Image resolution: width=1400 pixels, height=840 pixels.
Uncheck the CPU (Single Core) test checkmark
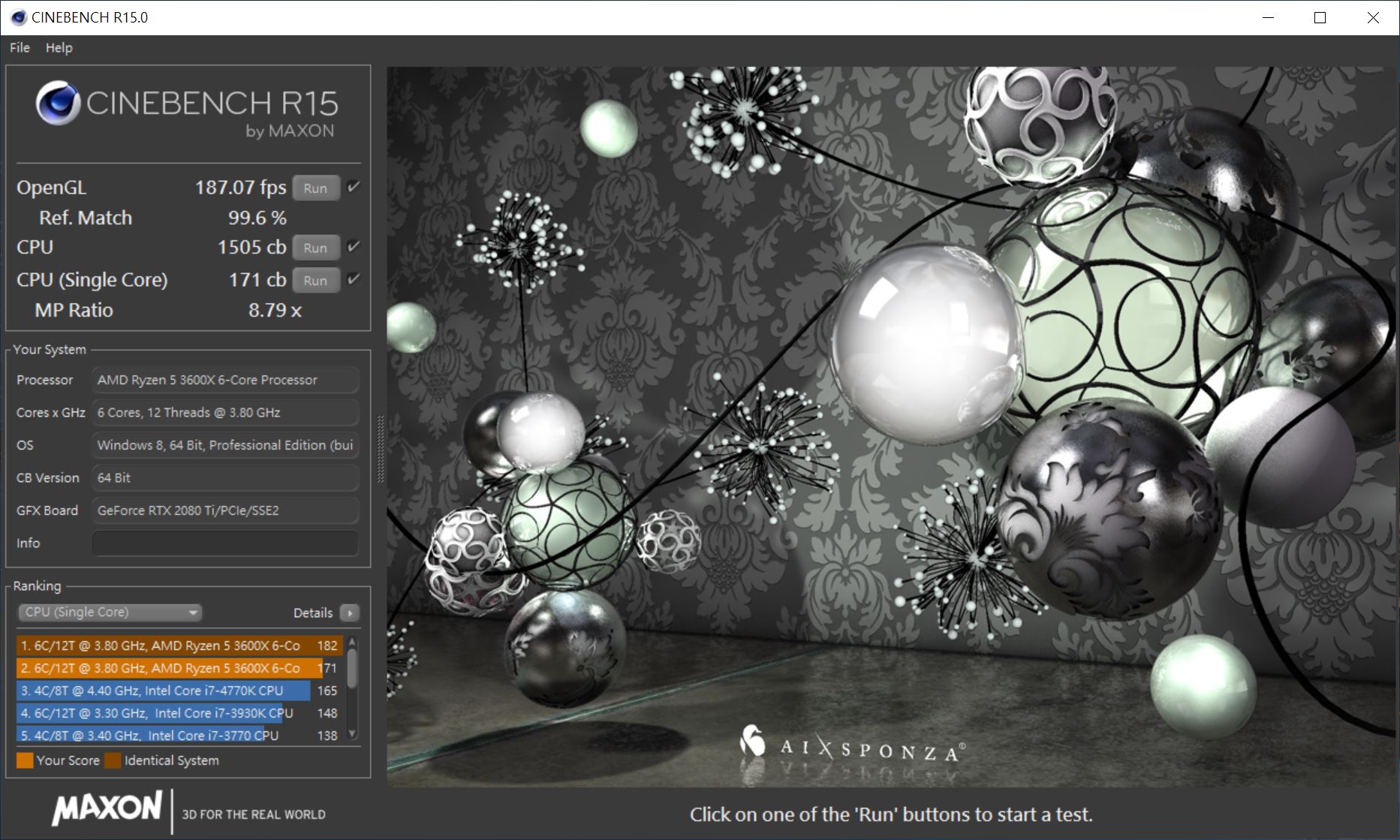click(353, 279)
